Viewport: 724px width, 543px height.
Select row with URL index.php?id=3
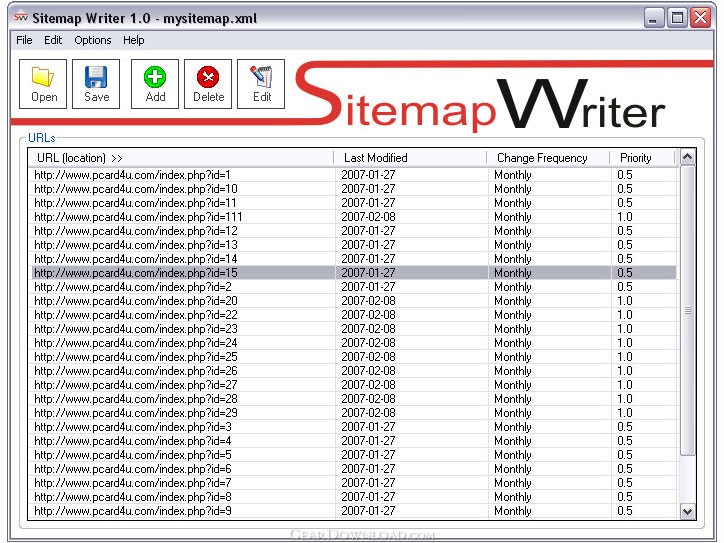tap(354, 427)
